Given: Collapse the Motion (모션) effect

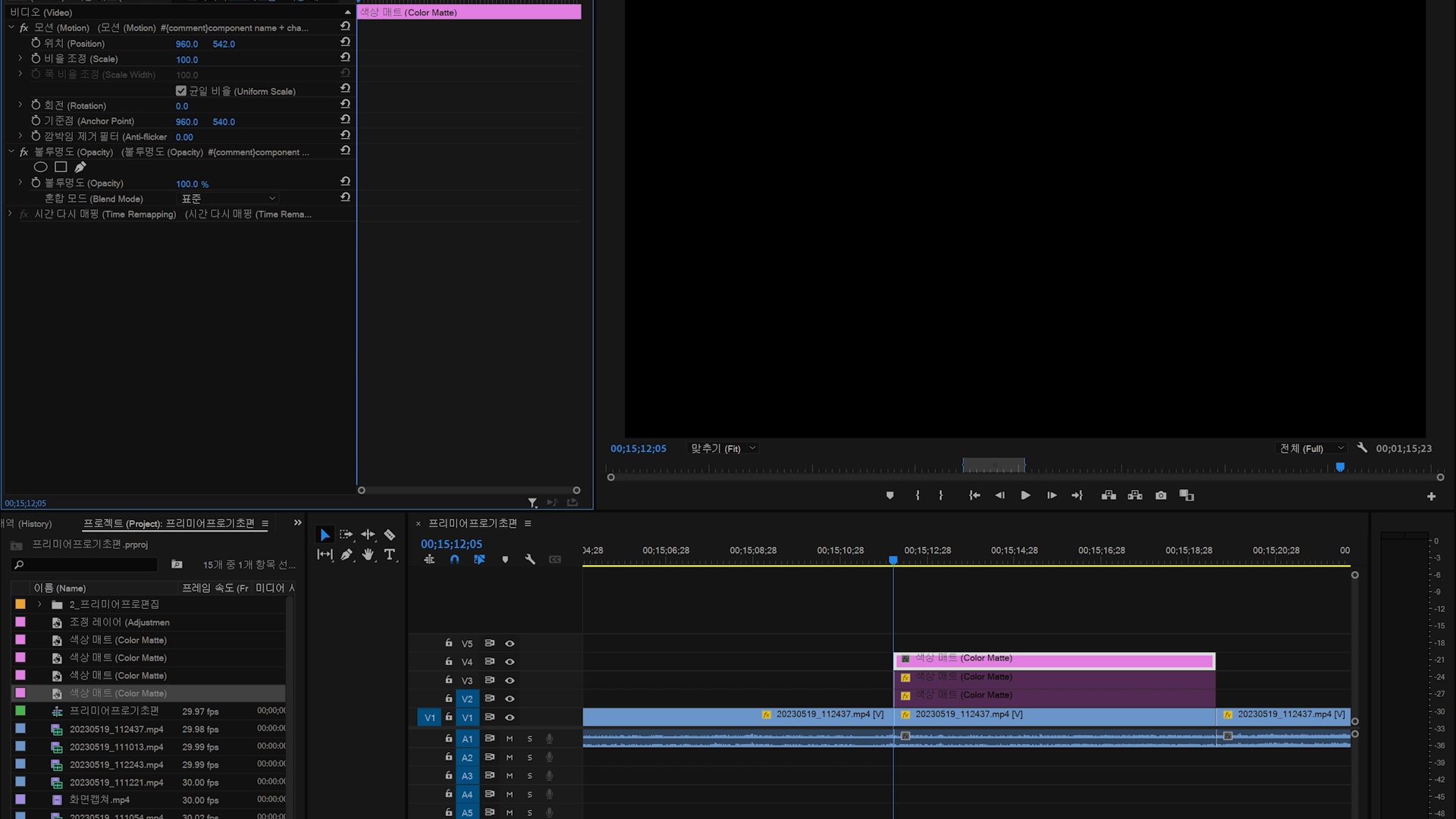Looking at the screenshot, I should (11, 27).
